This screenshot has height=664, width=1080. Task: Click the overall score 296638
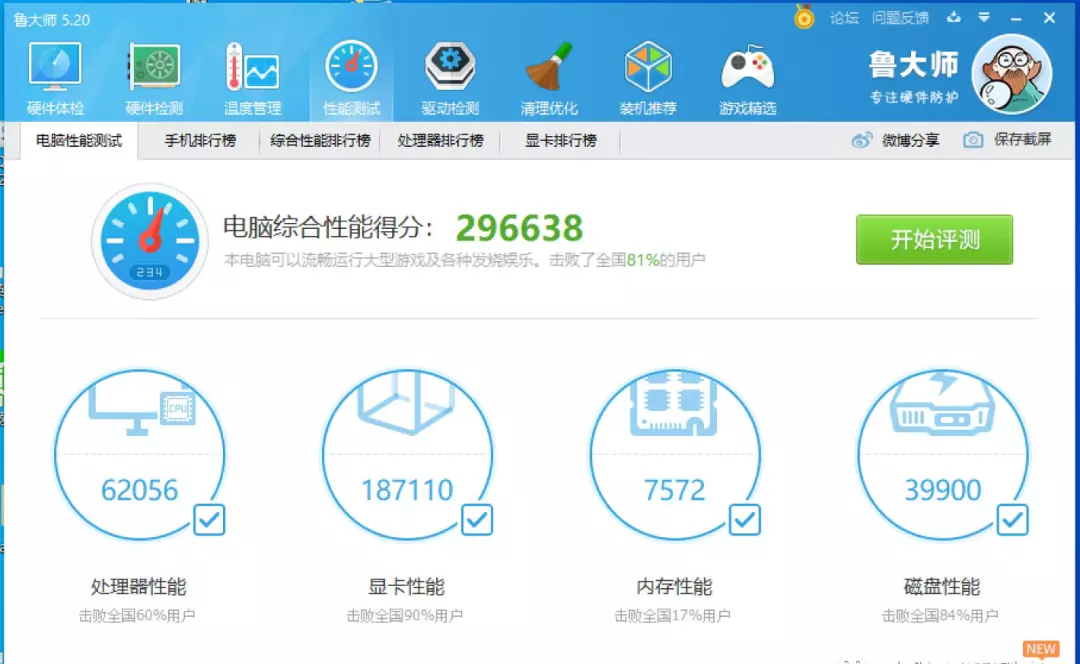tap(519, 228)
